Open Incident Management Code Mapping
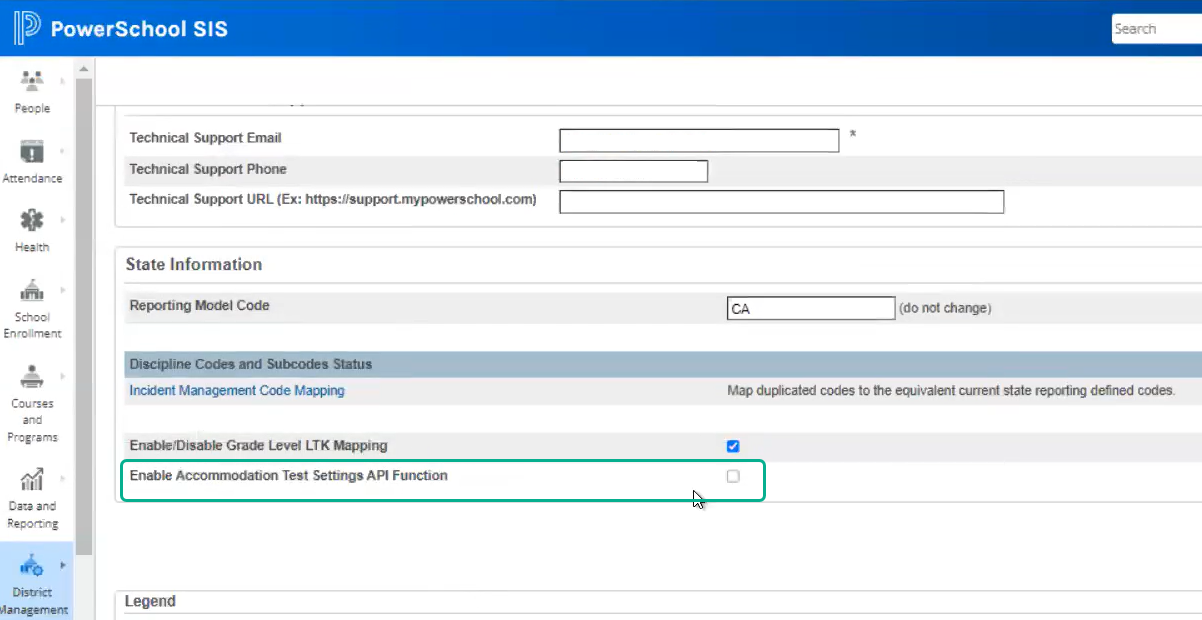This screenshot has width=1202, height=620. (236, 390)
